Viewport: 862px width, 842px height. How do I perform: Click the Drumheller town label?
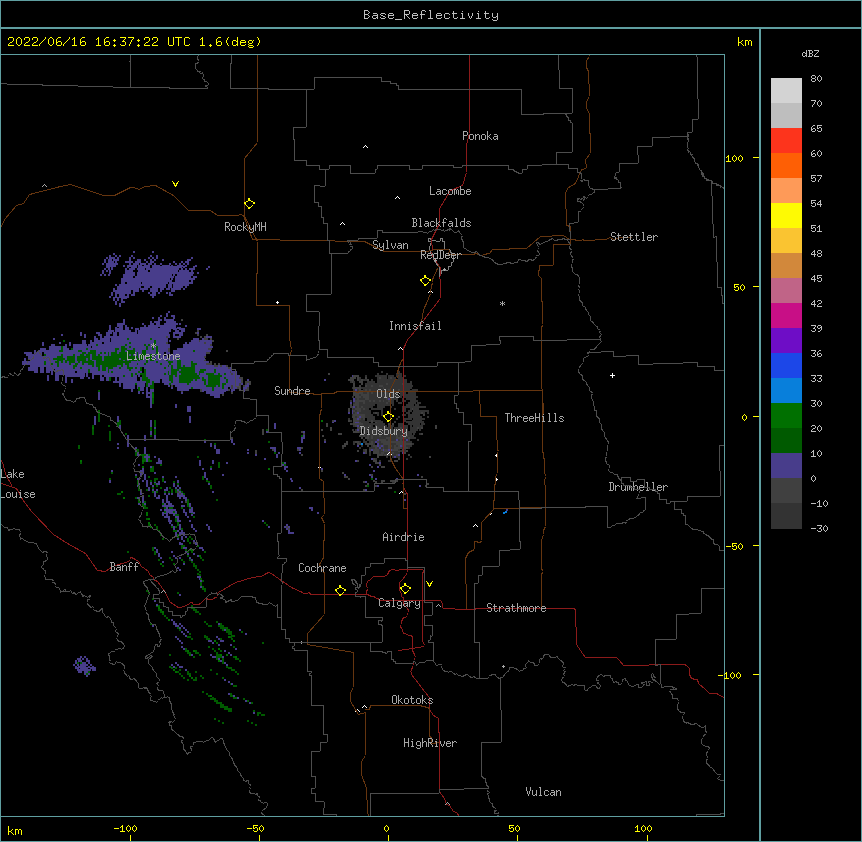click(638, 487)
